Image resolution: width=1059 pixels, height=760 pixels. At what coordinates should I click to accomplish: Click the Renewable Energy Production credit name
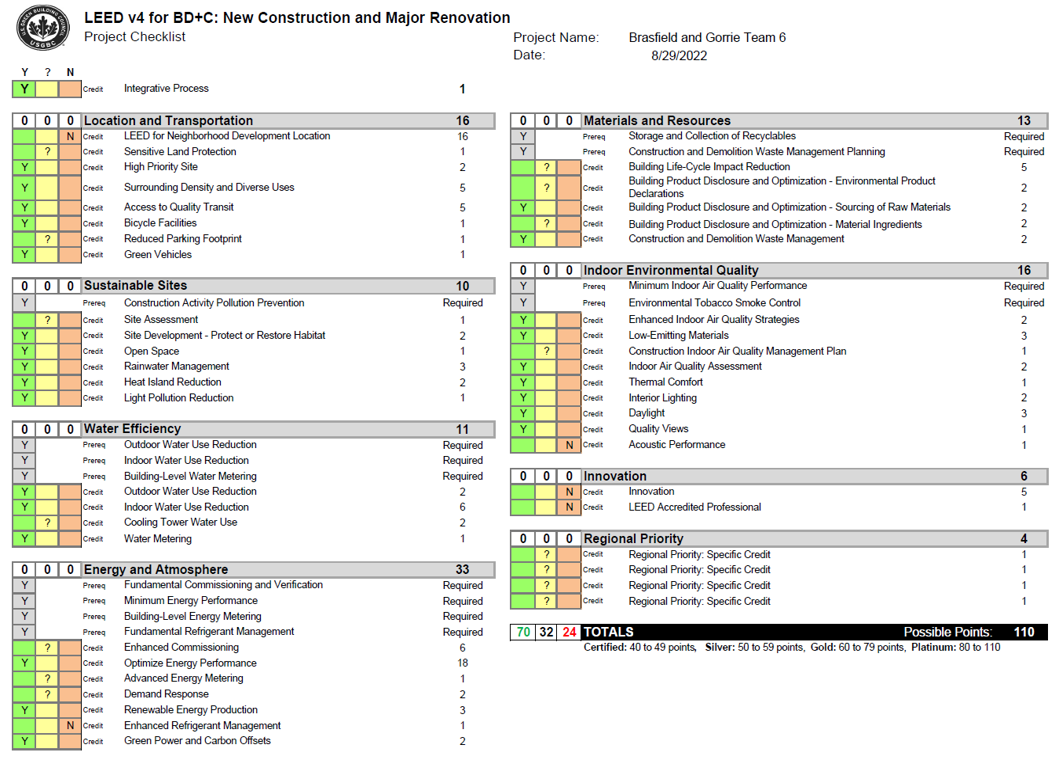[190, 710]
